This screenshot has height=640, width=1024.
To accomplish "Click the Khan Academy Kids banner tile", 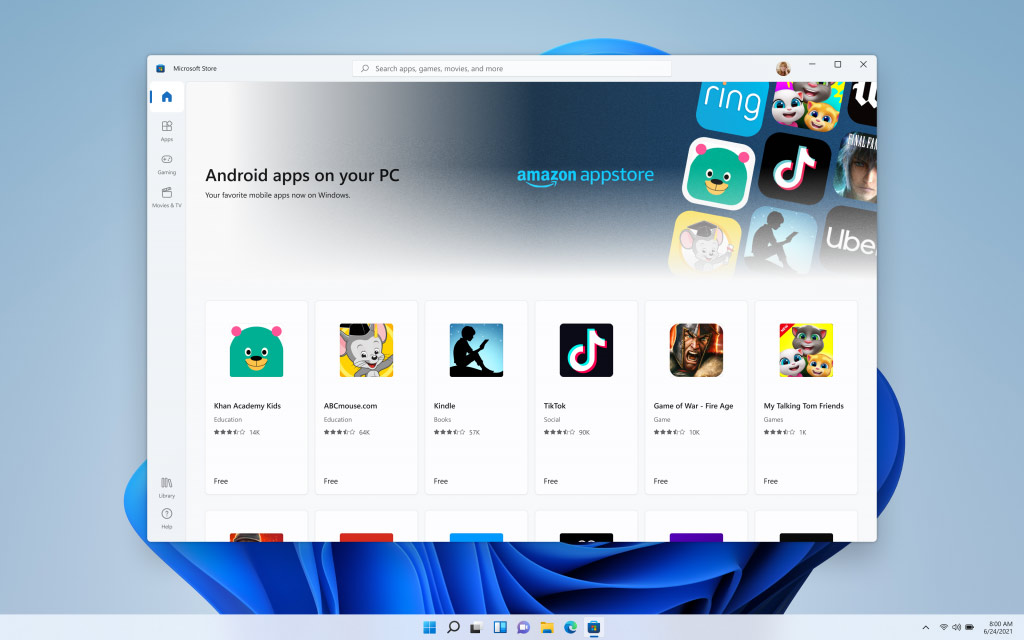I will coord(718,174).
